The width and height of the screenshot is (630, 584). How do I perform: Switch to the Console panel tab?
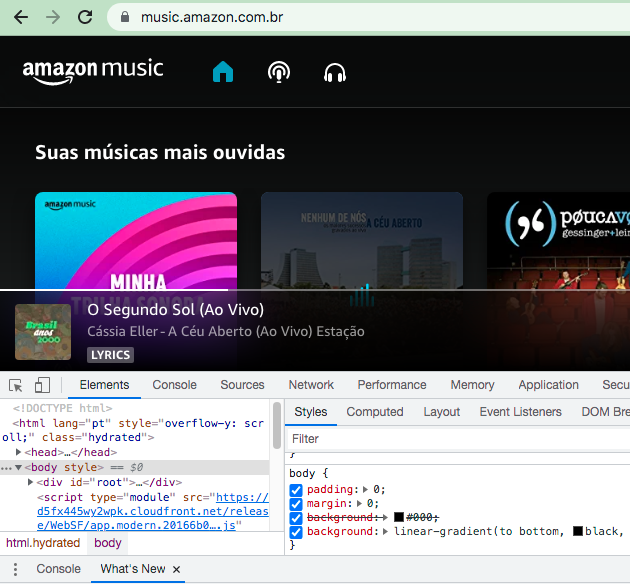point(174,385)
